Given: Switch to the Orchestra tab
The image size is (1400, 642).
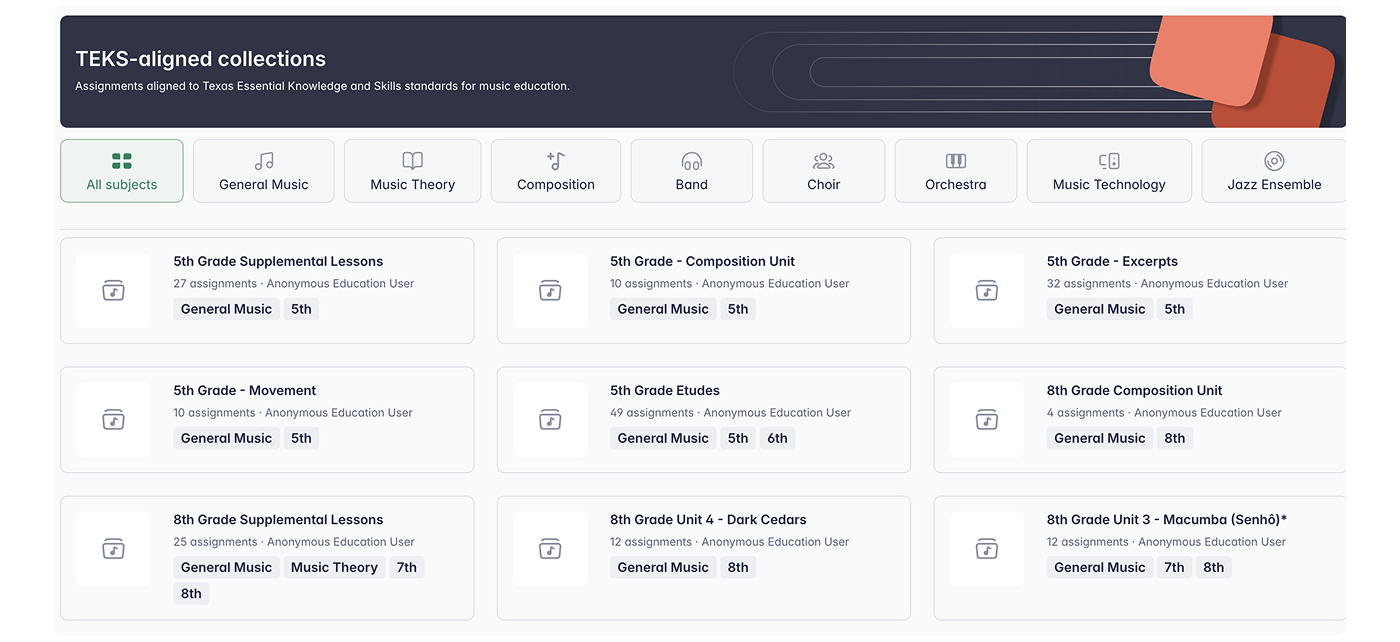Looking at the screenshot, I should pos(956,172).
